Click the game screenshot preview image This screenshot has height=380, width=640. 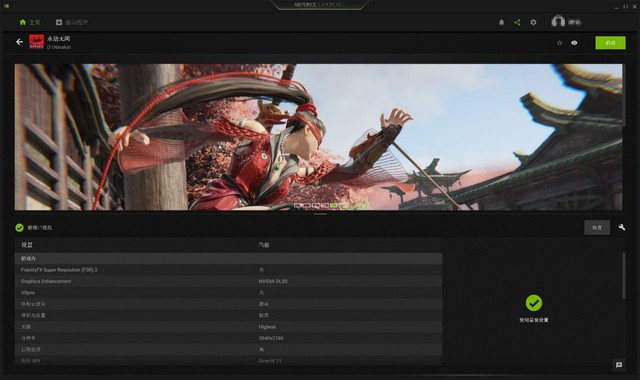coord(318,137)
